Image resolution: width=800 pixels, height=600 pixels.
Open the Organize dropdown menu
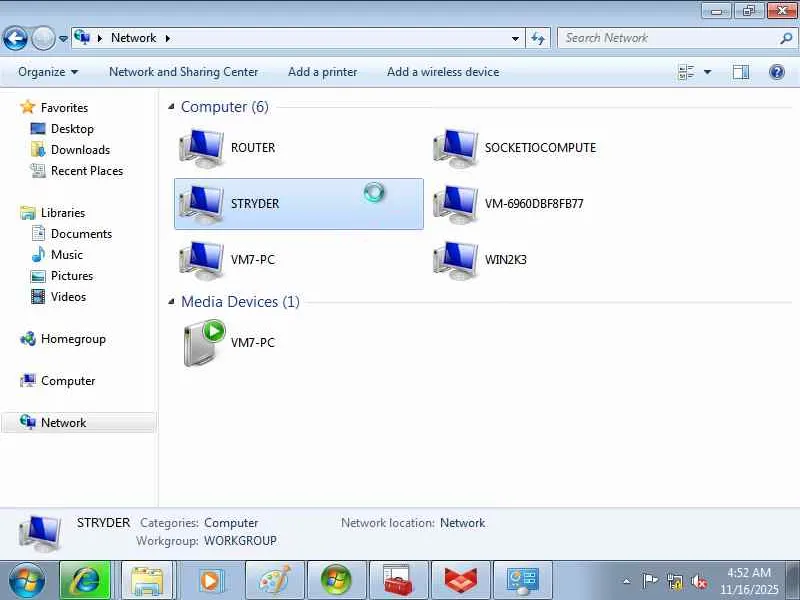pyautogui.click(x=48, y=72)
